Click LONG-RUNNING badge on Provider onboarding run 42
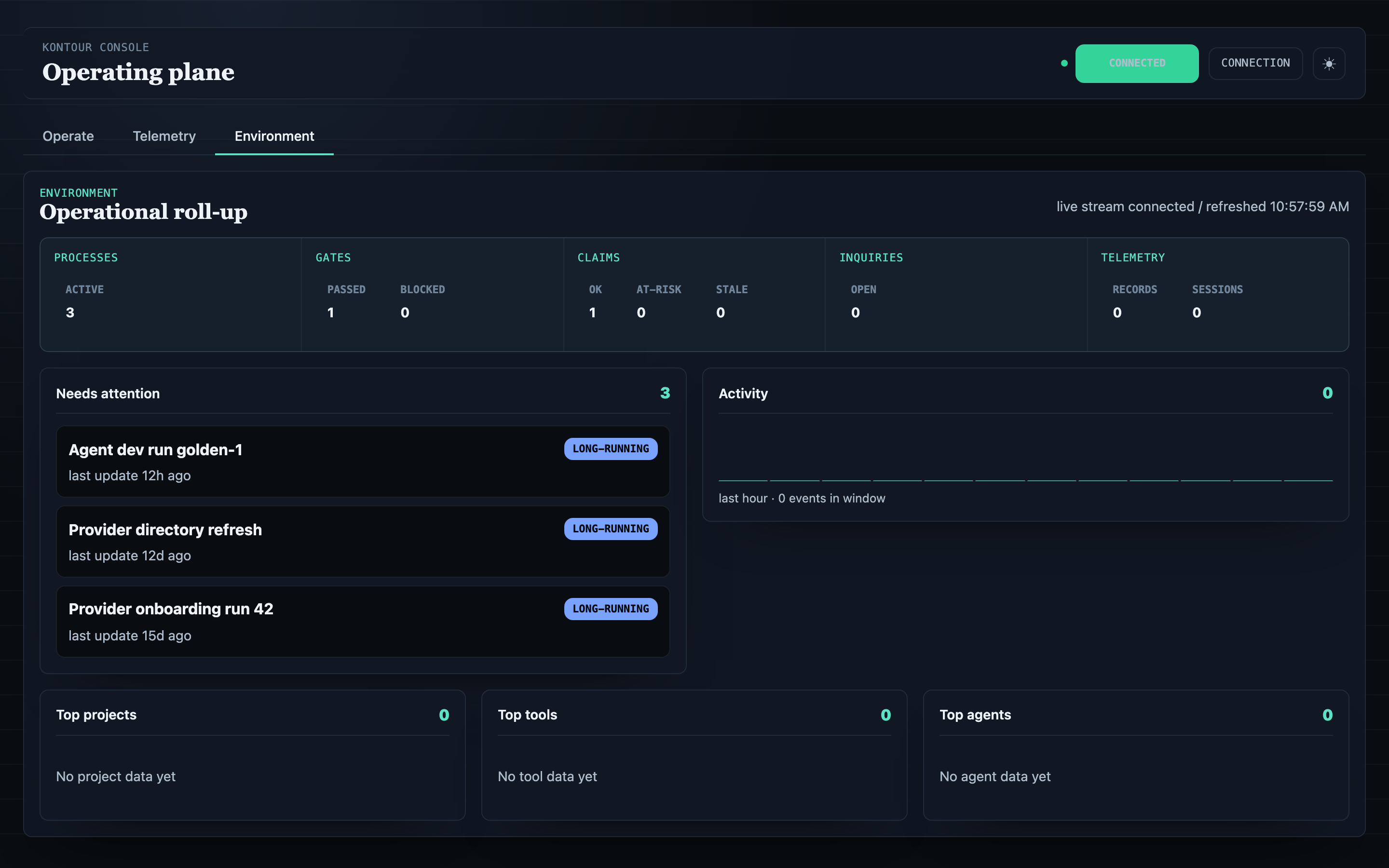The width and height of the screenshot is (1389, 868). point(611,609)
